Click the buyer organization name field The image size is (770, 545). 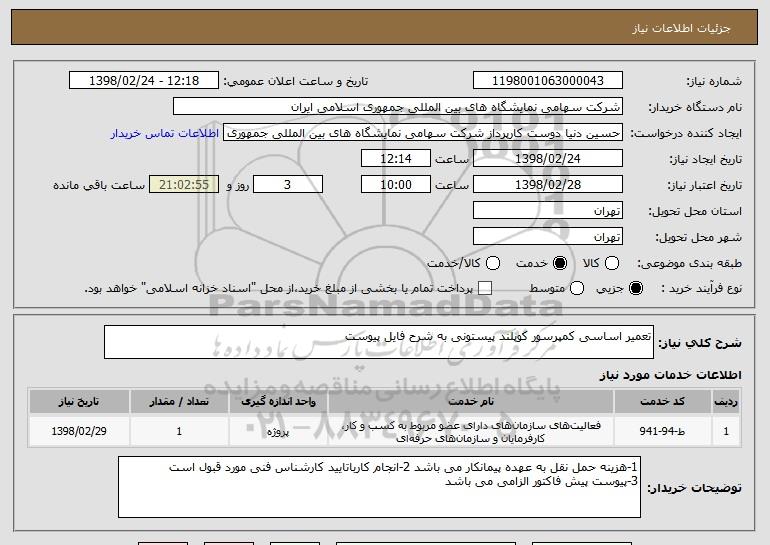tap(398, 107)
